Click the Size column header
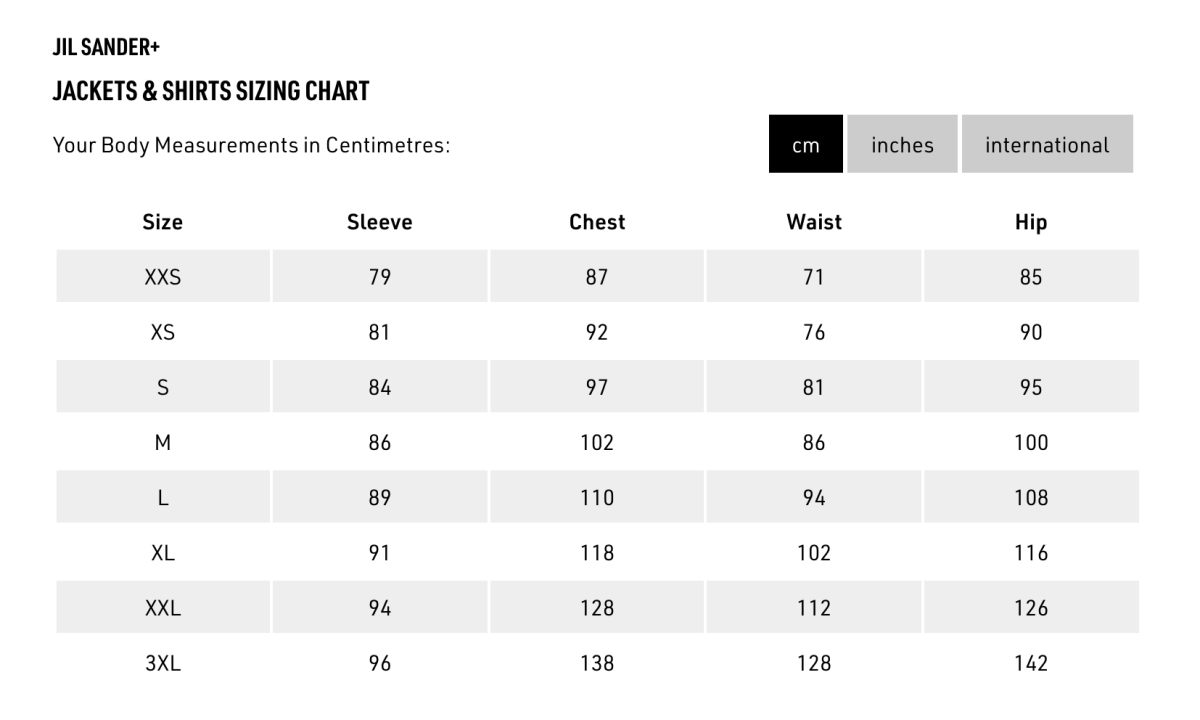The width and height of the screenshot is (1200, 720). click(x=163, y=222)
